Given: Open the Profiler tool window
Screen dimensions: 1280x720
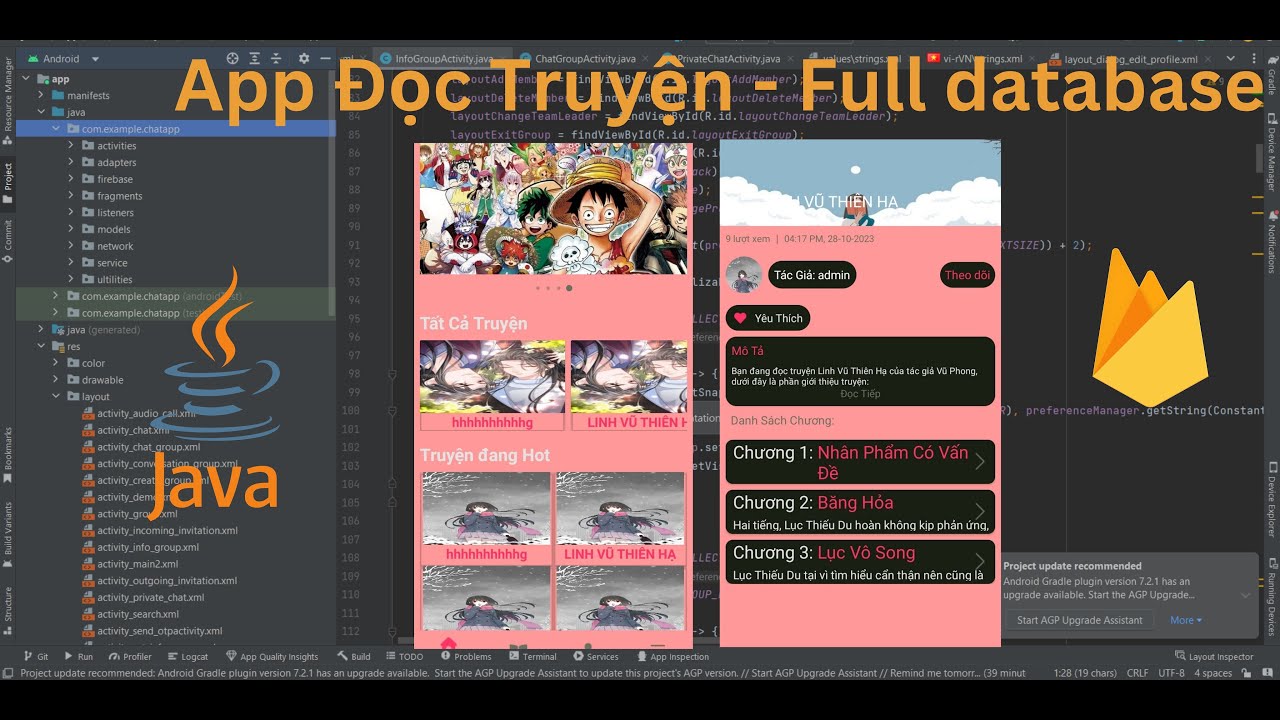Looking at the screenshot, I should pyautogui.click(x=130, y=657).
